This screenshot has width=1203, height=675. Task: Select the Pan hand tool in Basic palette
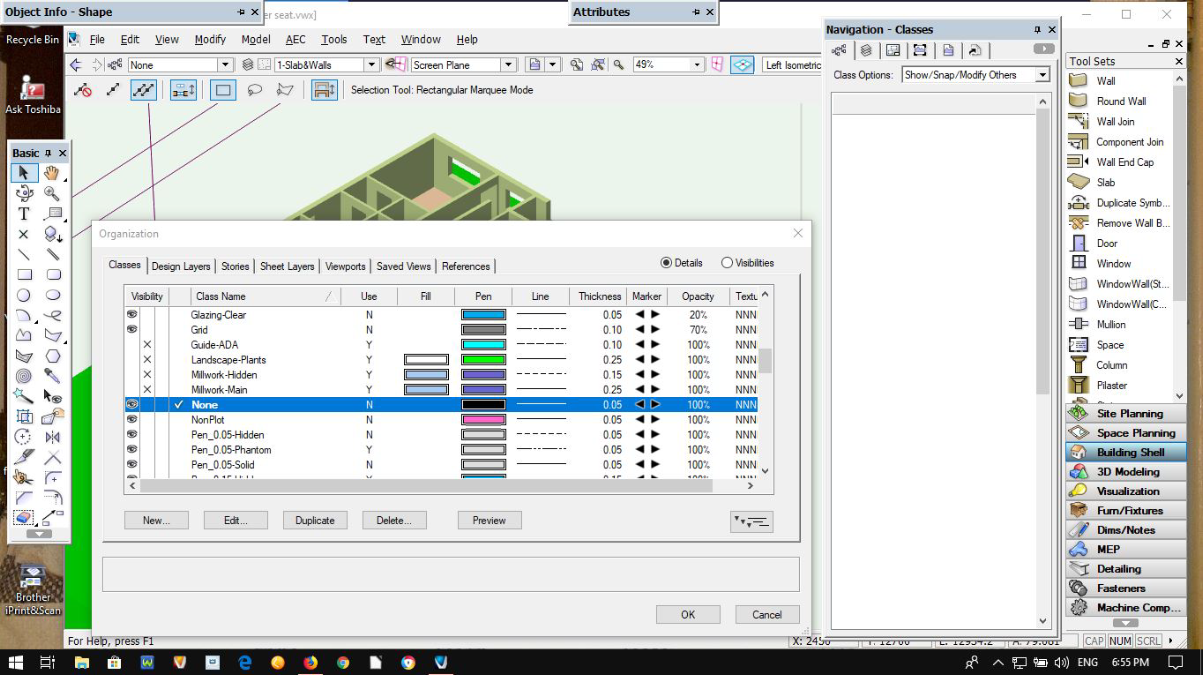(x=52, y=173)
